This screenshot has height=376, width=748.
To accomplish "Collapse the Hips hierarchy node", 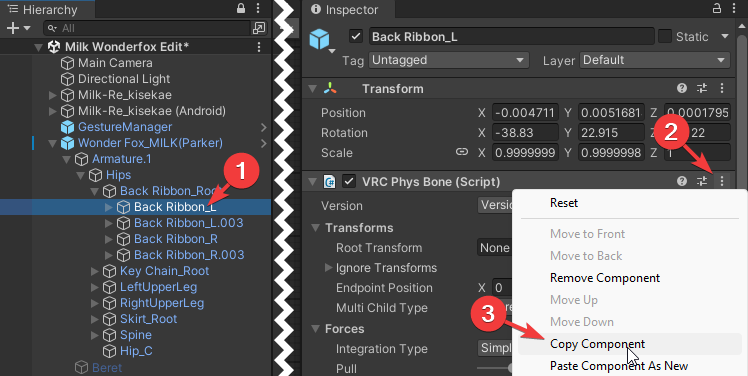I will [81, 175].
